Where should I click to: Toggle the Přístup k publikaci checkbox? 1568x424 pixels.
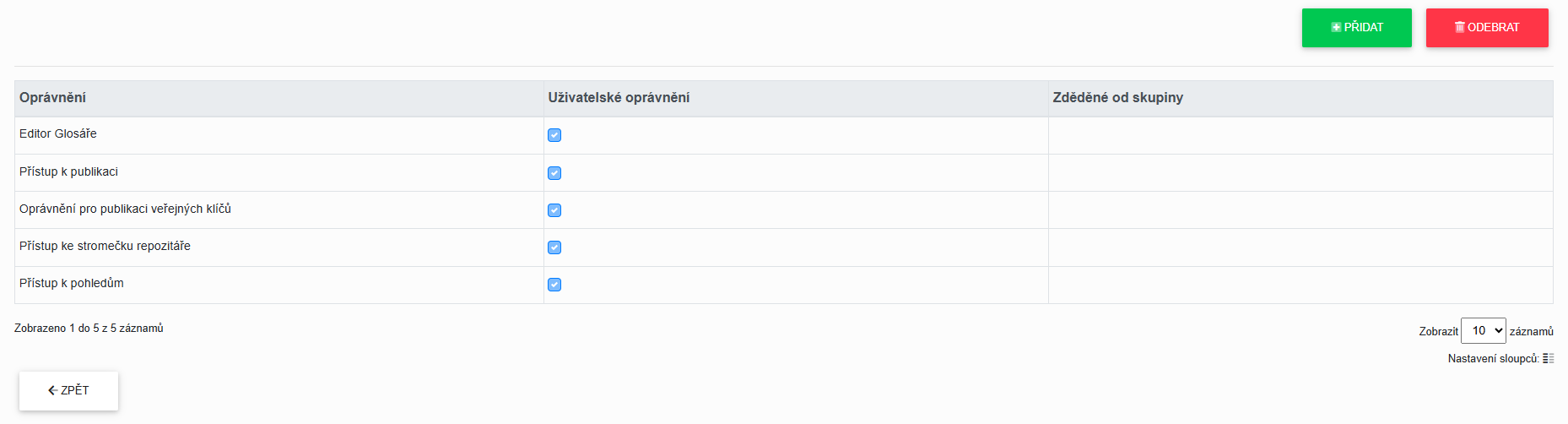click(554, 173)
